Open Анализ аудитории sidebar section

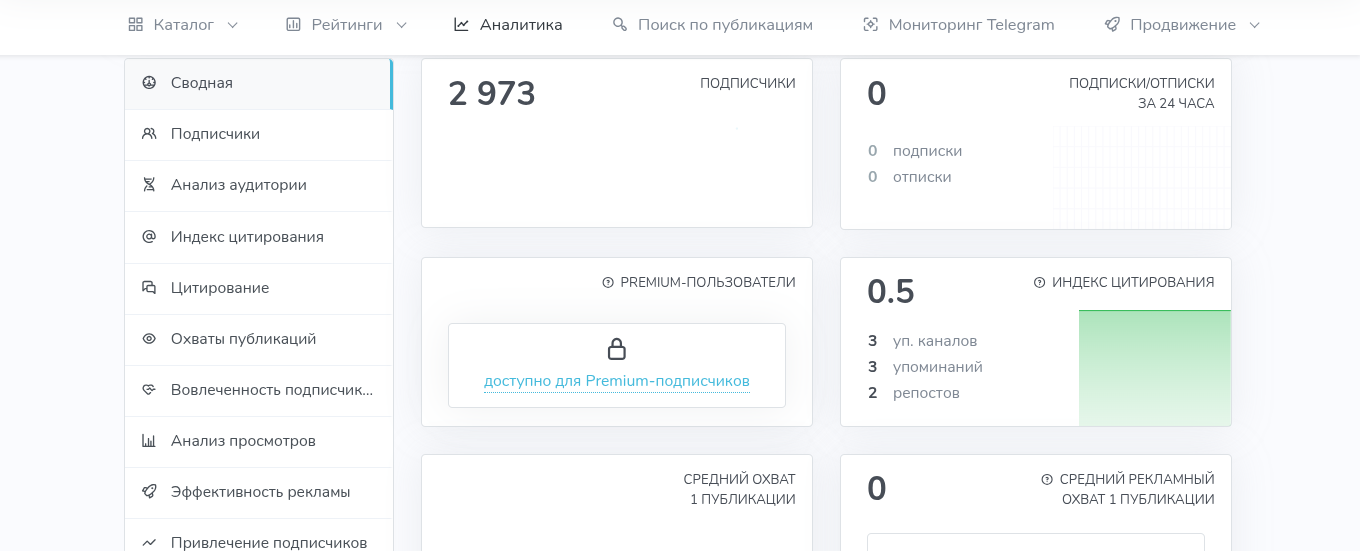tap(258, 185)
